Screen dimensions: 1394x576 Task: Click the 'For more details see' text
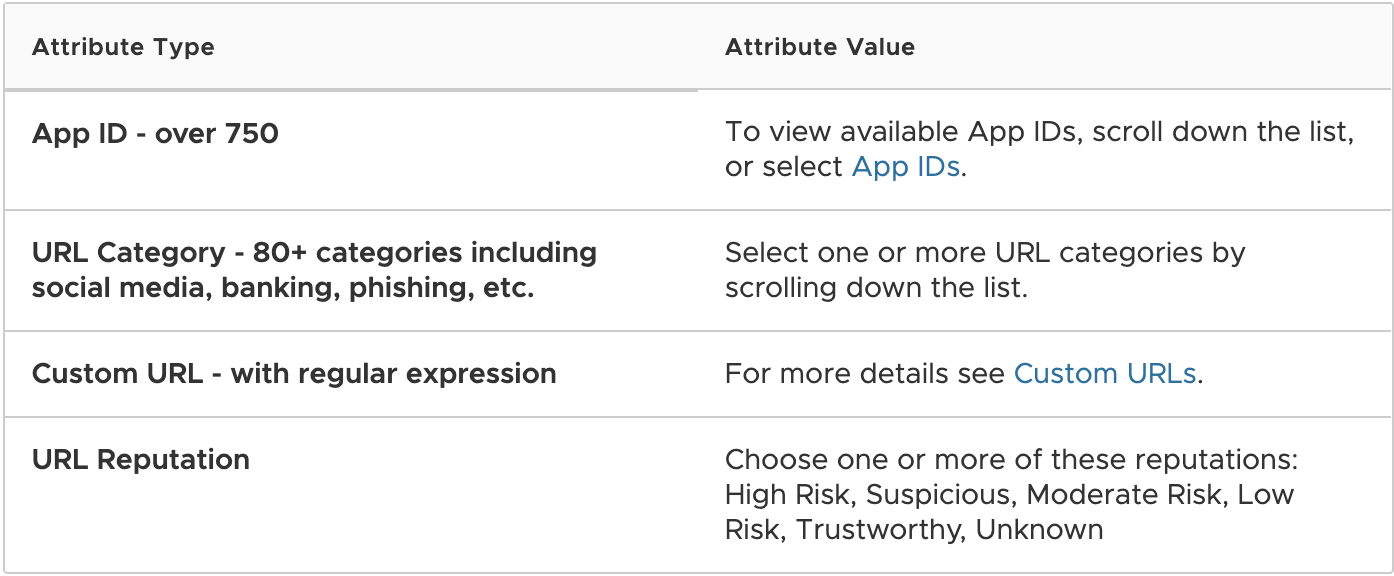click(x=865, y=374)
